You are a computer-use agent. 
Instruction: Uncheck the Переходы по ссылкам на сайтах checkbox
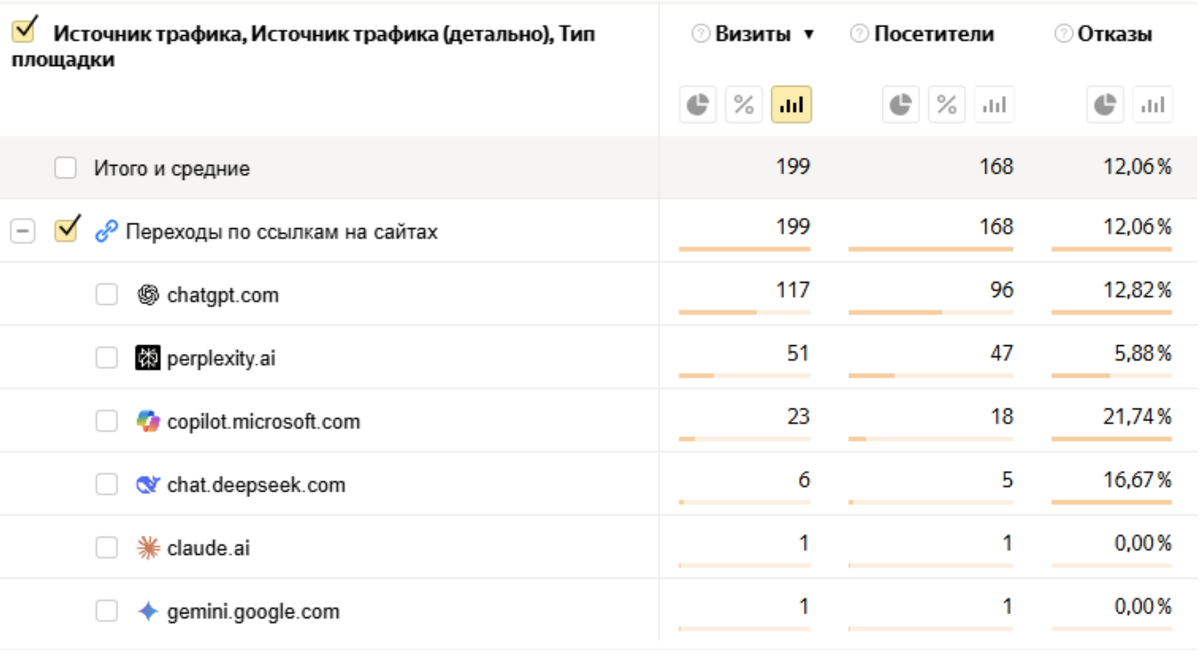(x=67, y=231)
